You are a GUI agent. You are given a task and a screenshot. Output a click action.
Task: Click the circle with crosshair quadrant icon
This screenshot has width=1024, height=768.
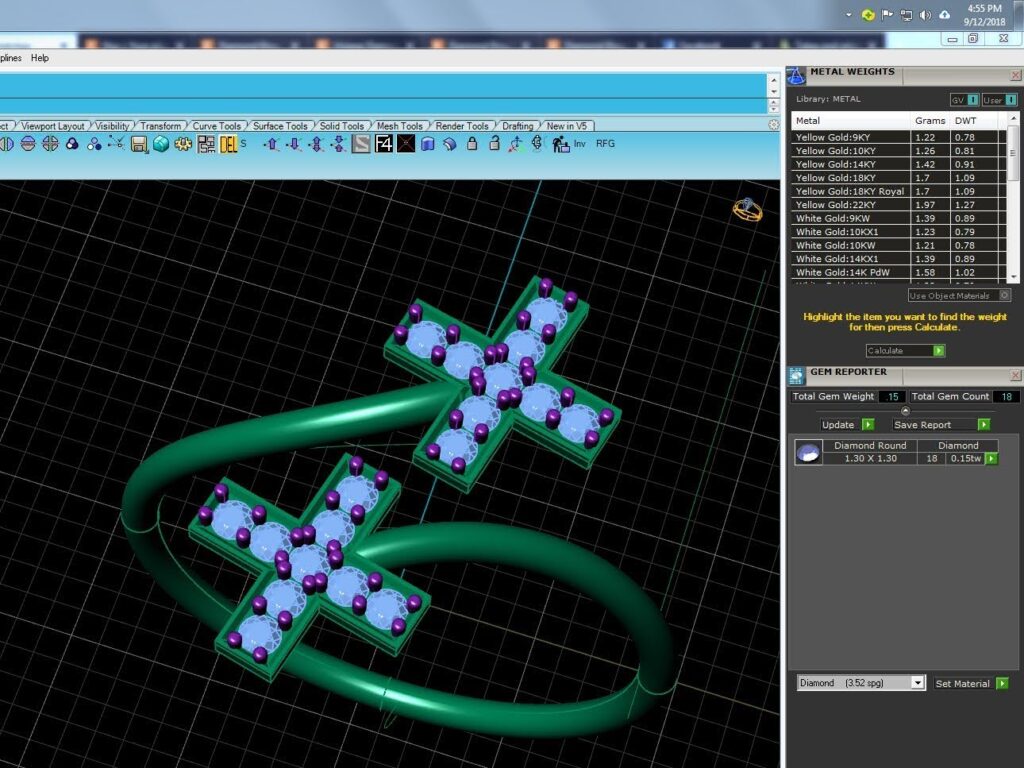coord(50,144)
